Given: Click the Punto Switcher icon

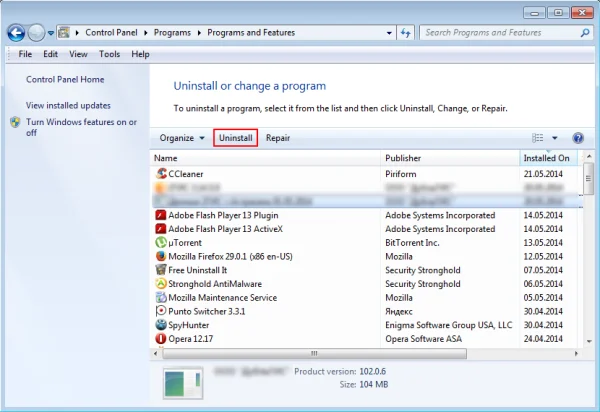Looking at the screenshot, I should (161, 311).
